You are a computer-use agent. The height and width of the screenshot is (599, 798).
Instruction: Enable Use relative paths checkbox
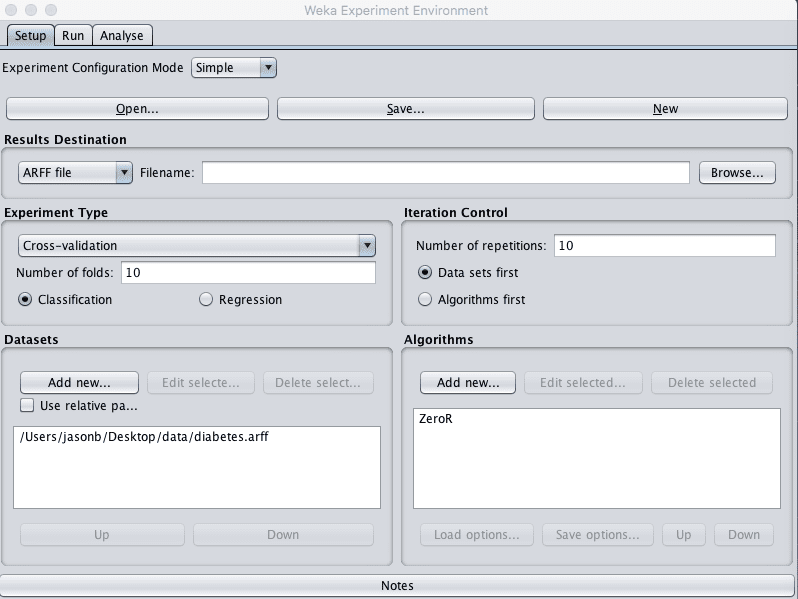[x=27, y=405]
